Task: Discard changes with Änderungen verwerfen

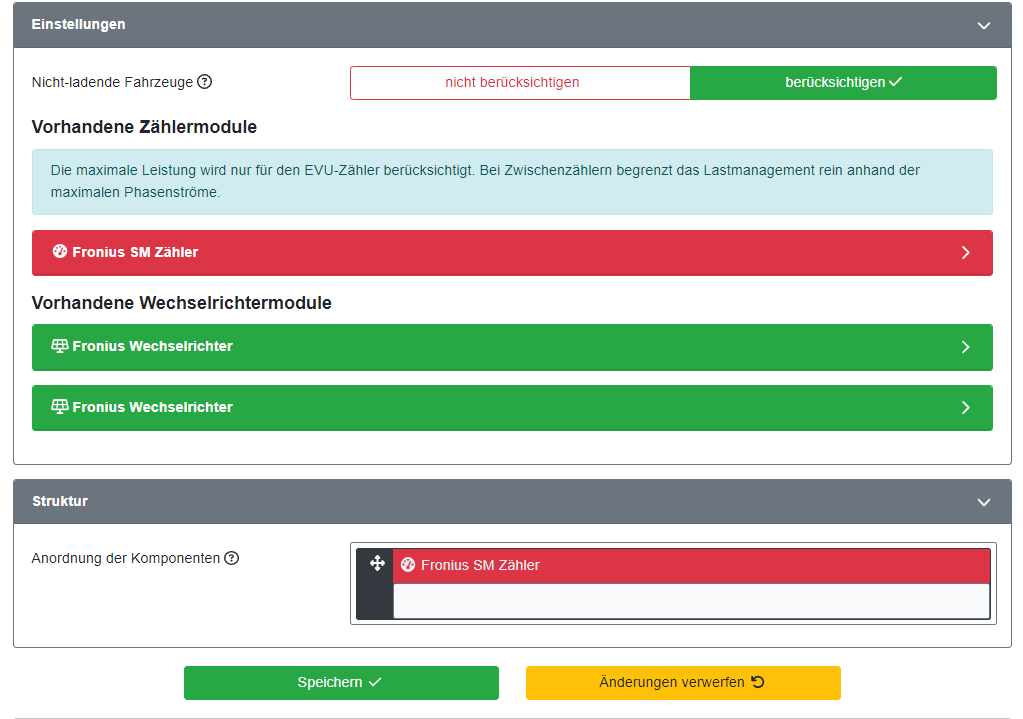Action: pyautogui.click(x=683, y=682)
